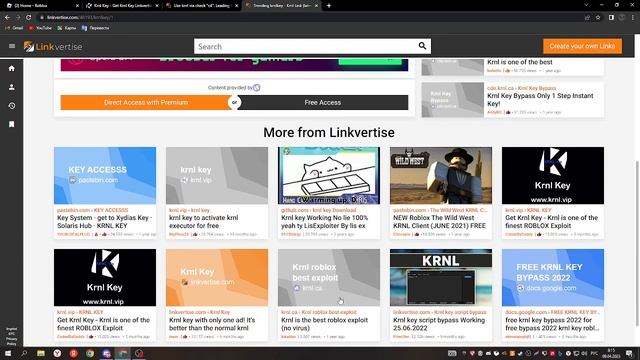Click the search magnifier icon
The width and height of the screenshot is (640, 360).
422,46
